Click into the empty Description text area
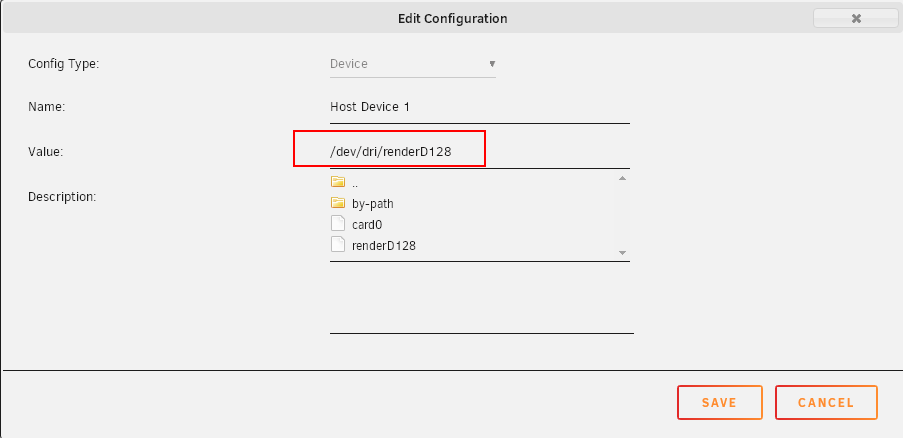Image resolution: width=903 pixels, height=438 pixels. coord(480,298)
